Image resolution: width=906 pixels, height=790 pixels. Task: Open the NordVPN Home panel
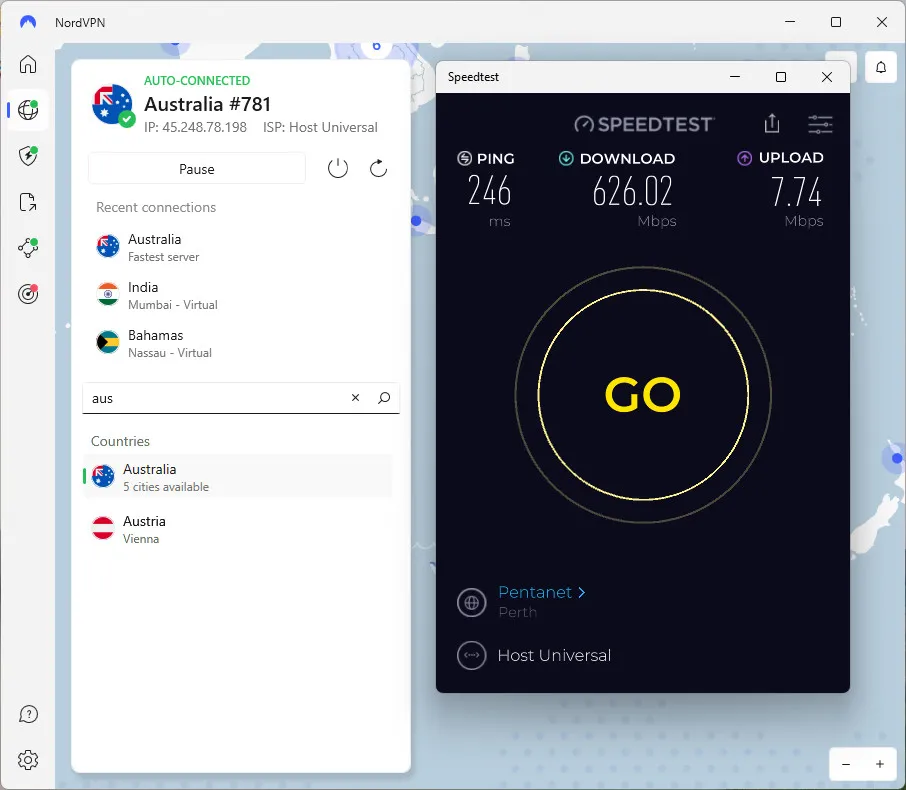[x=27, y=64]
